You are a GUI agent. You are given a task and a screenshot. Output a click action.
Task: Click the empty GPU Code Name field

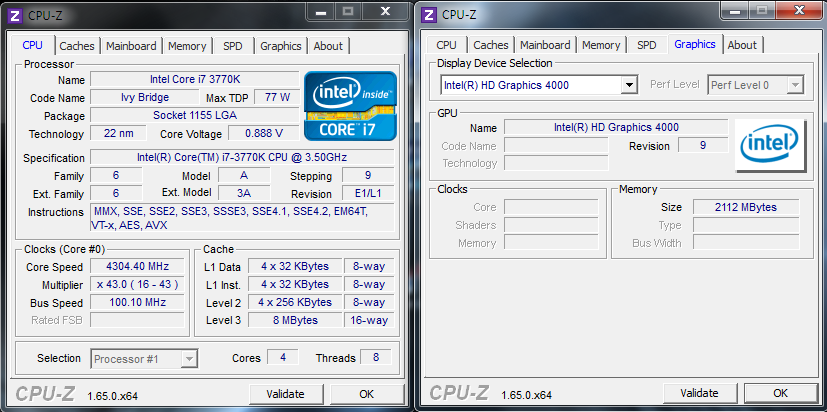(556, 145)
